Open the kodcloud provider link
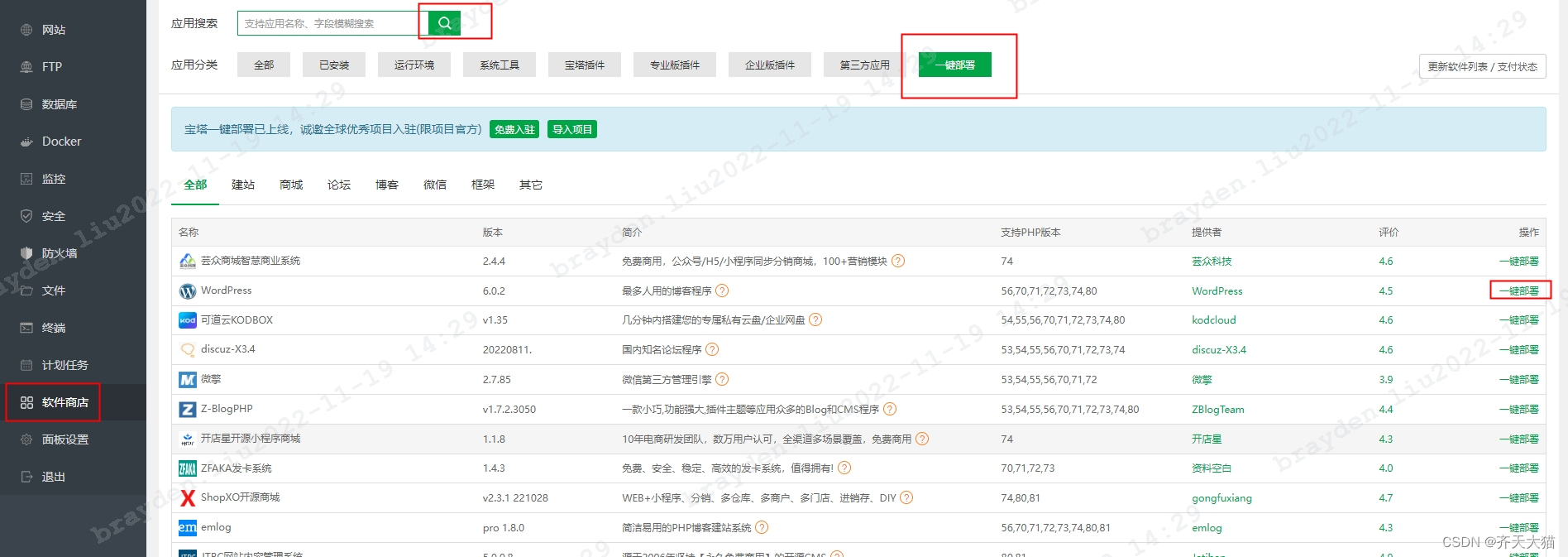Screen dimensions: 1568x557 click(x=1214, y=319)
